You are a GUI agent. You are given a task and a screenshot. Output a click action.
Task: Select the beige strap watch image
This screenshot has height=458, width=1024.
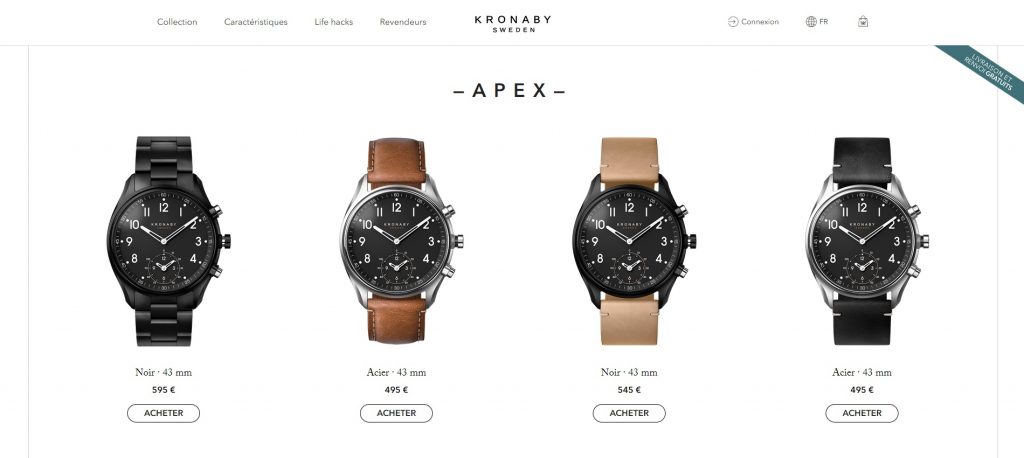[x=634, y=241]
